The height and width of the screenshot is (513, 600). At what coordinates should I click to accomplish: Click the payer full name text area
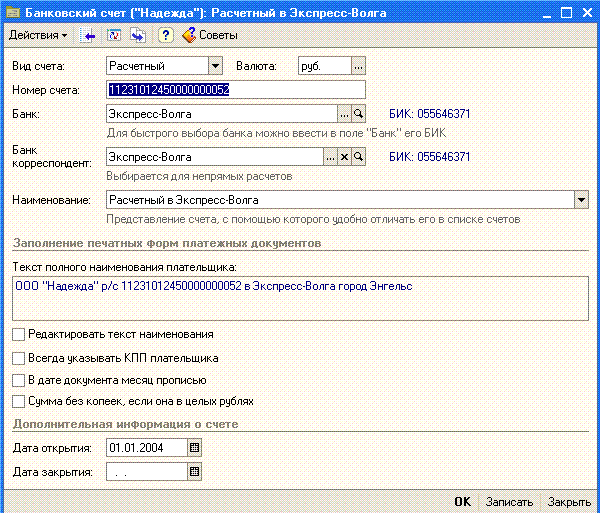[300, 298]
